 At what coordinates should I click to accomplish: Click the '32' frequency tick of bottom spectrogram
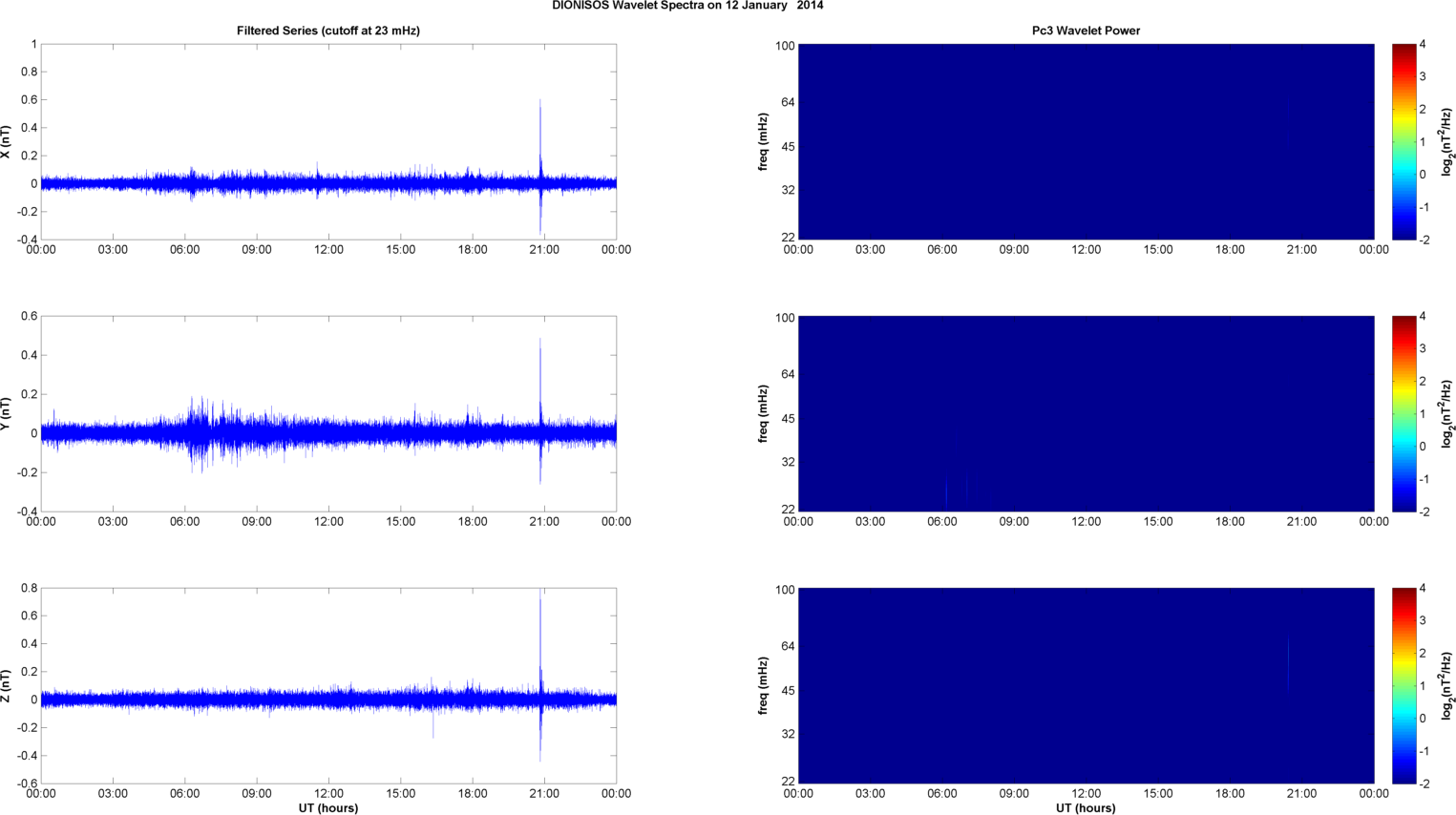pyautogui.click(x=788, y=734)
